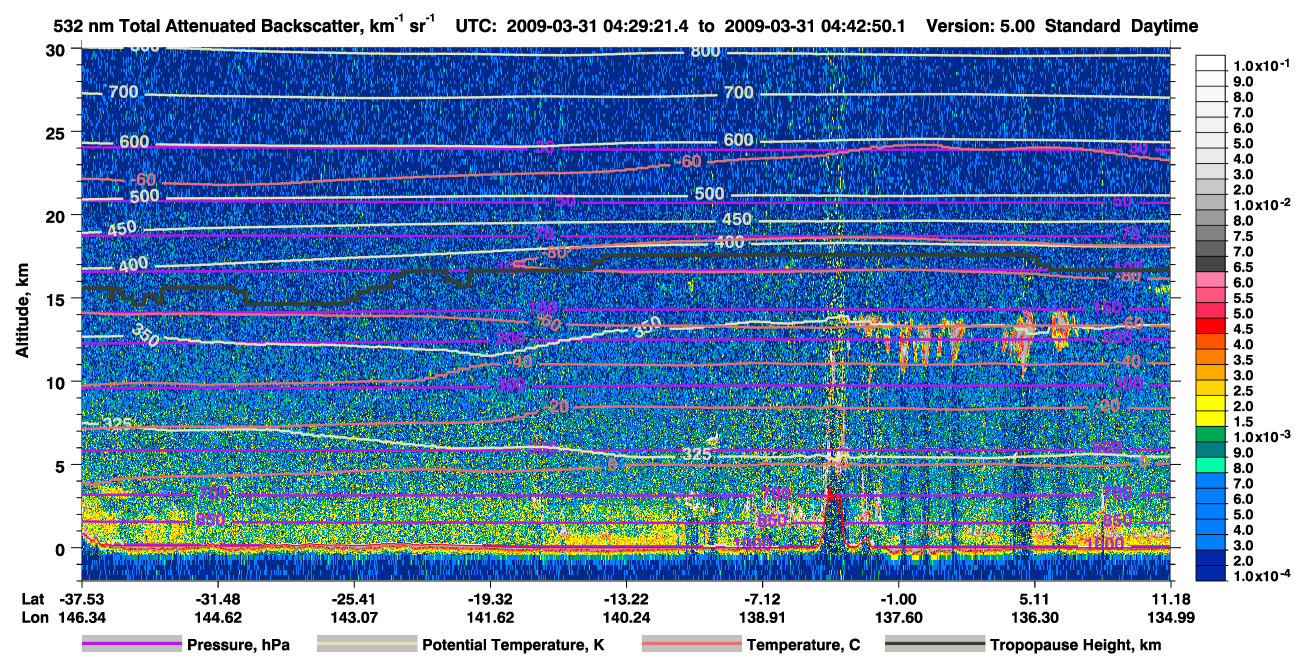Click latitude value '11.18'
This screenshot has height=667, width=1300.
click(1170, 599)
